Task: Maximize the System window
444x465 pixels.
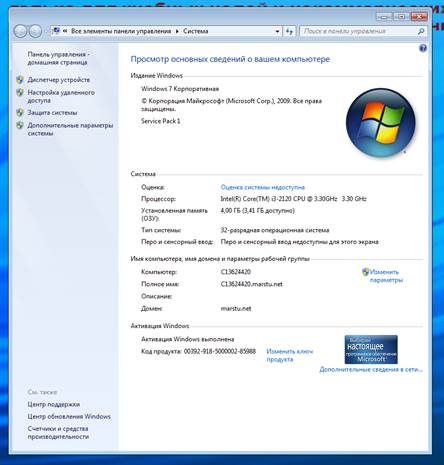Action: tap(402, 16)
